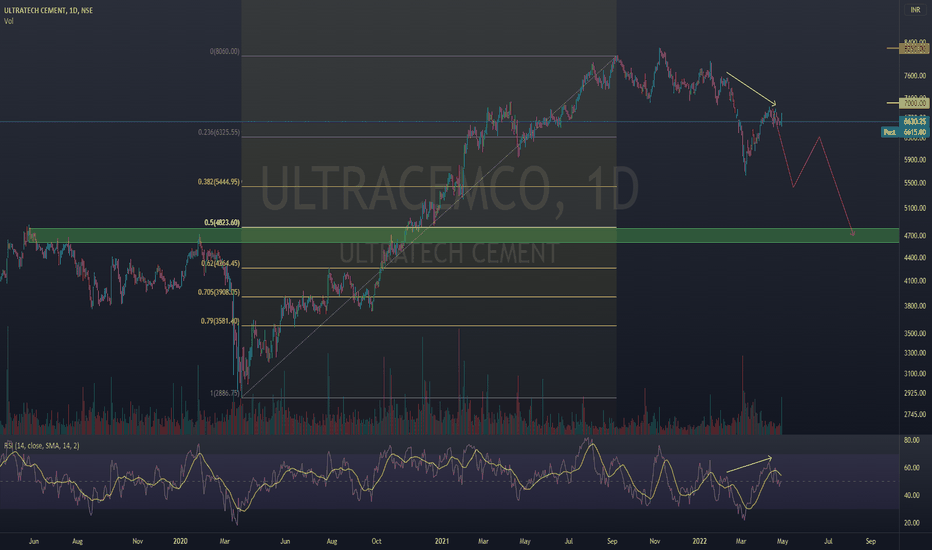Viewport: 932px width, 550px height.
Task: Click the 5100.00 price axis label
Action: click(915, 209)
